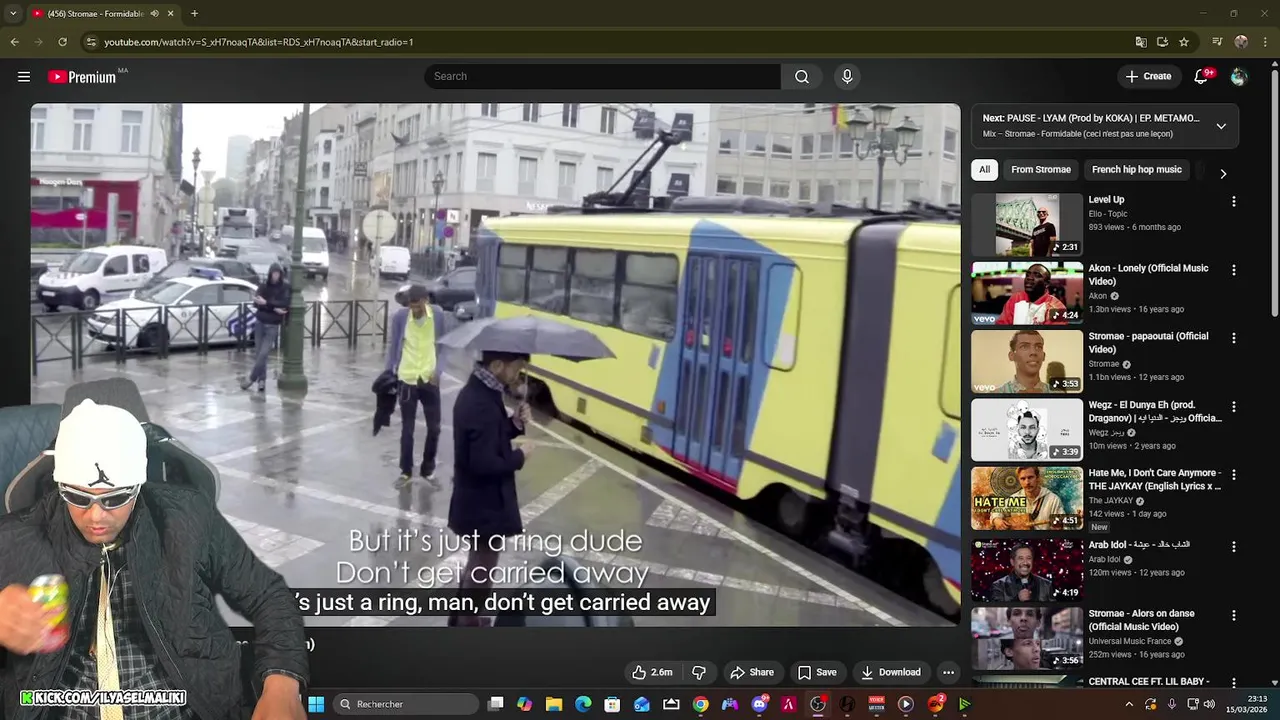Open the Stromae papaoutai thumbnail
This screenshot has width=1280, height=720.
coord(1027,361)
